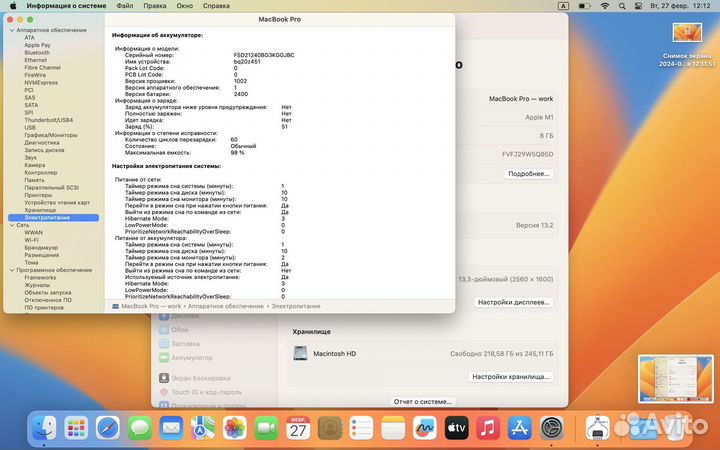The height and width of the screenshot is (450, 720).
Task: Open Launchpad in the Dock
Action: (x=76, y=428)
